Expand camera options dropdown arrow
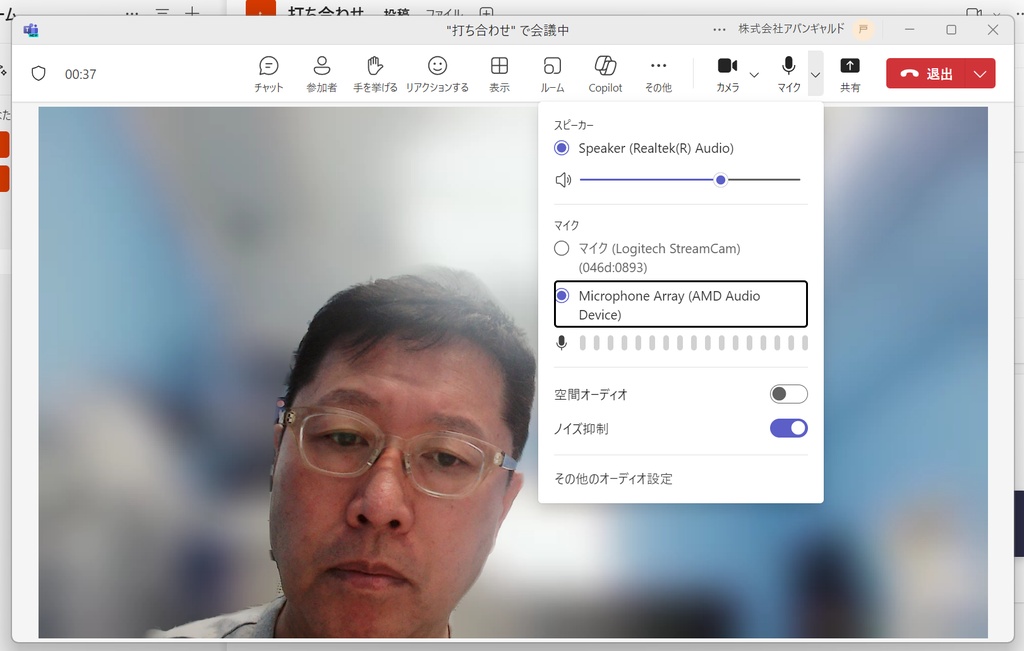 754,74
